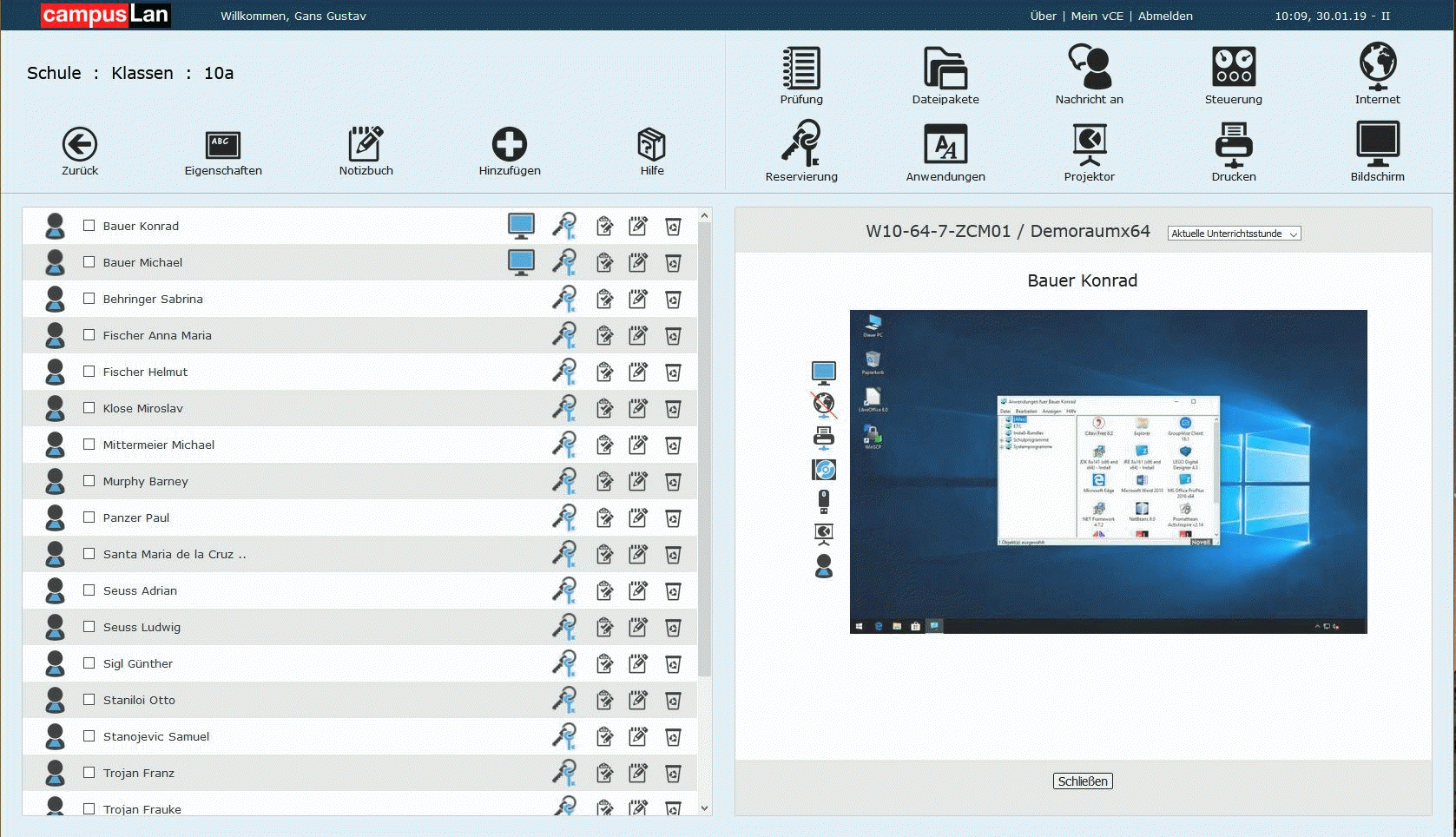This screenshot has width=1456, height=837.
Task: Click the Mein vCE menu link
Action: [x=1097, y=16]
